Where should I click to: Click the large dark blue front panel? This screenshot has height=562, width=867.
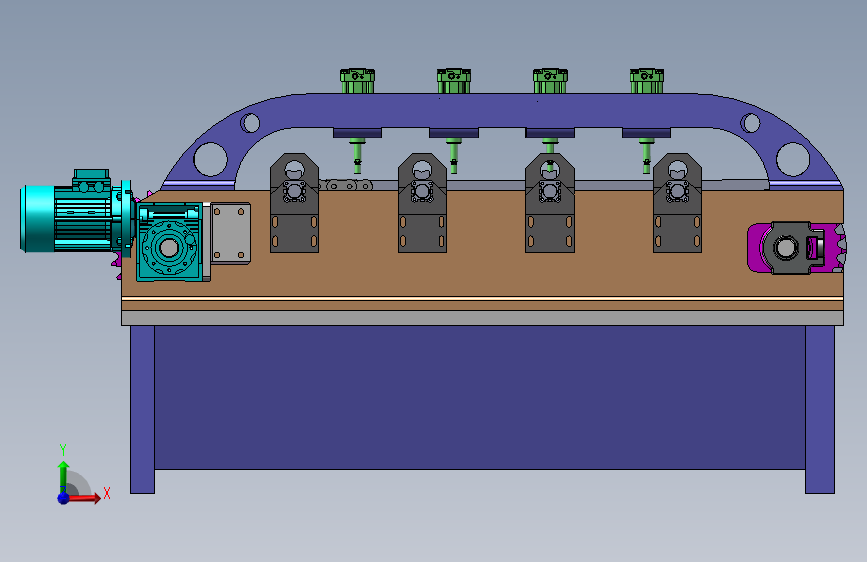(x=480, y=397)
